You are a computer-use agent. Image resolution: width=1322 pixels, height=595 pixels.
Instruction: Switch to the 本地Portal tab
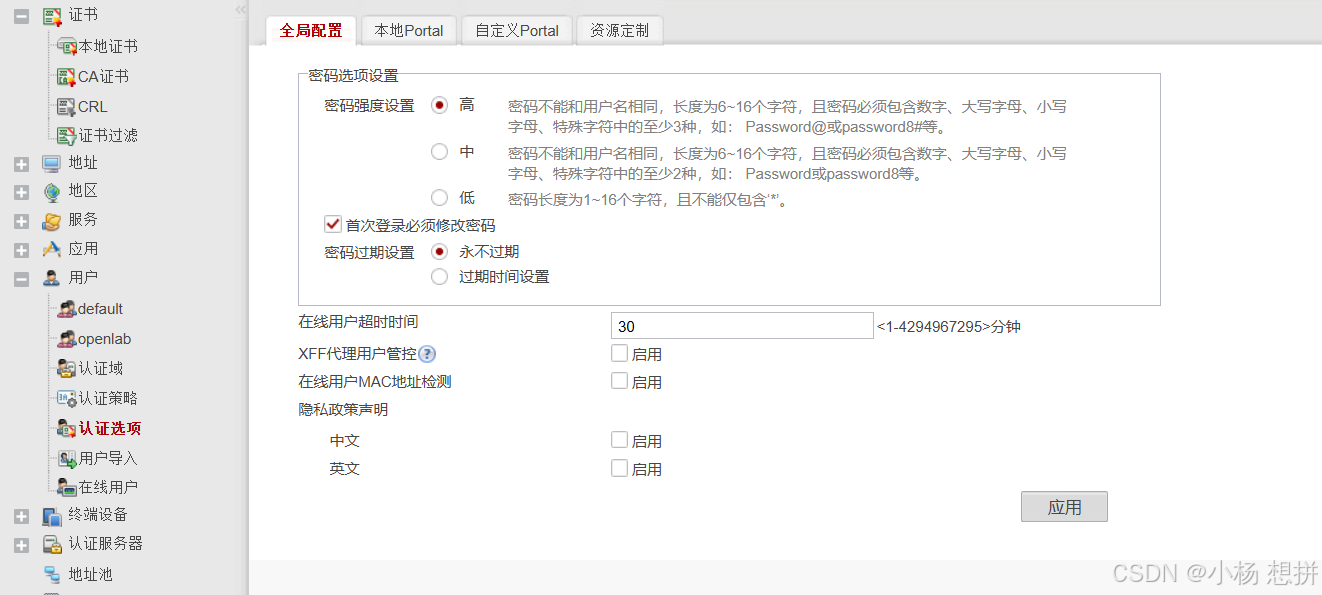(409, 30)
